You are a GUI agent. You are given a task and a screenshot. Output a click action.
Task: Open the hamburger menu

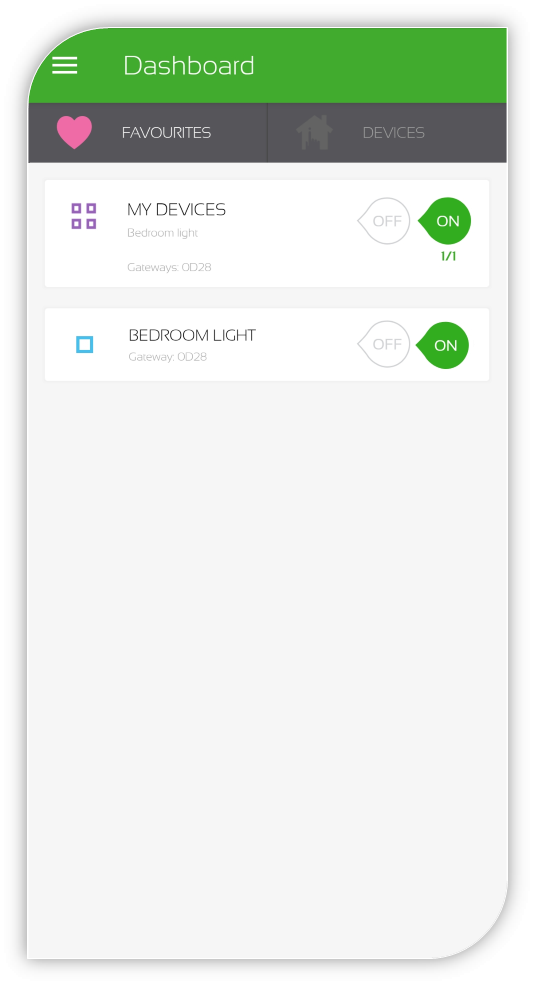pyautogui.click(x=65, y=65)
